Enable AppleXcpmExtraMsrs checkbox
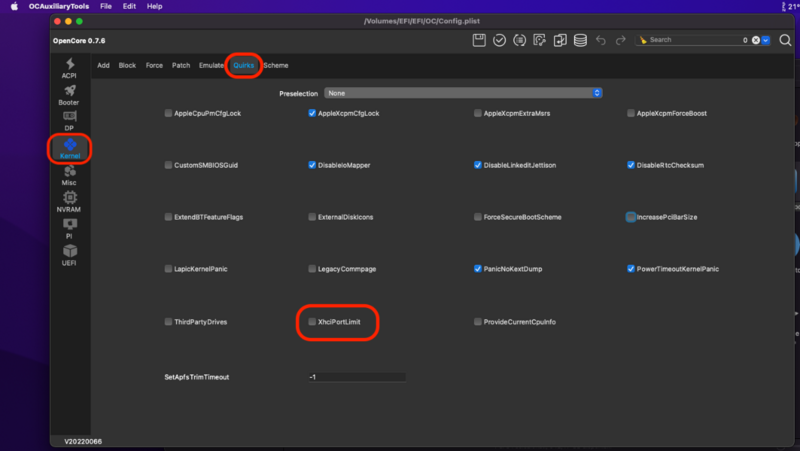Viewport: 800px width, 451px height. tap(478, 113)
